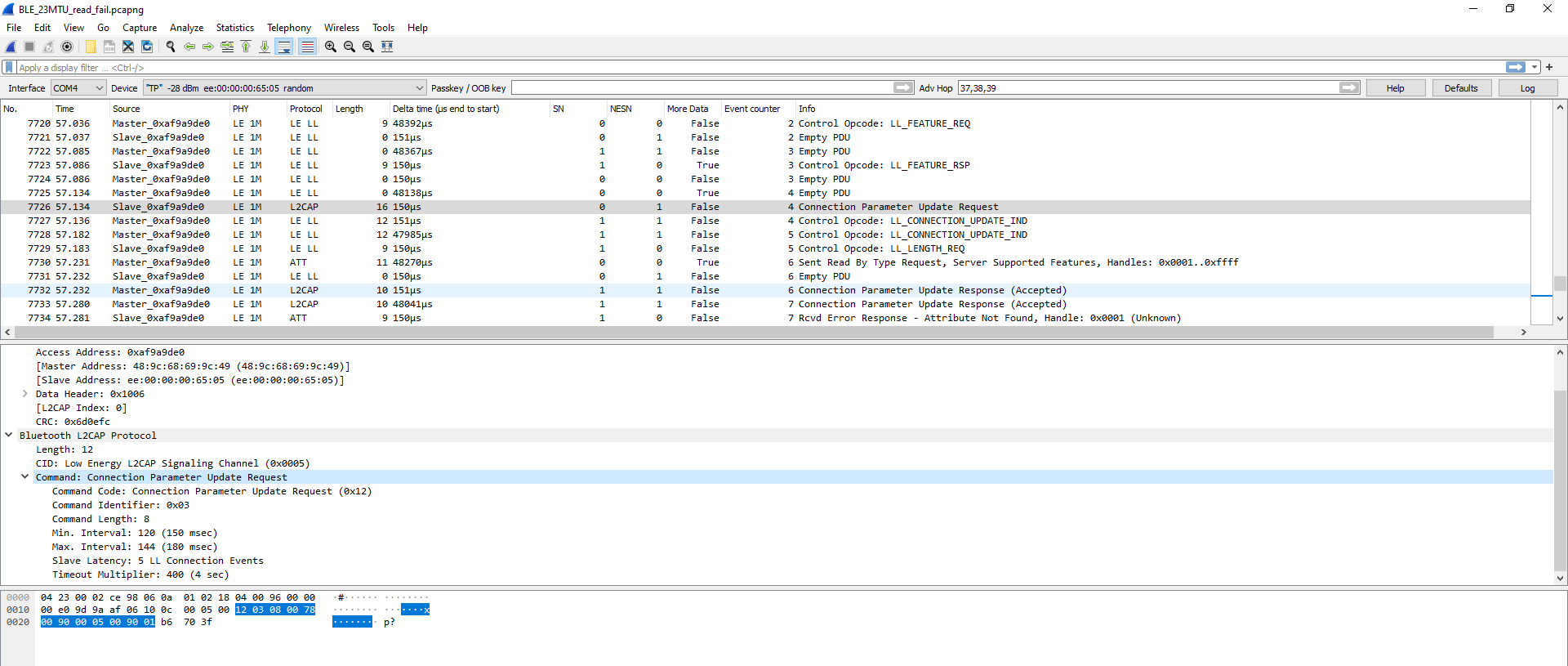Apply the Adv Hop sequence arrow

1349,87
